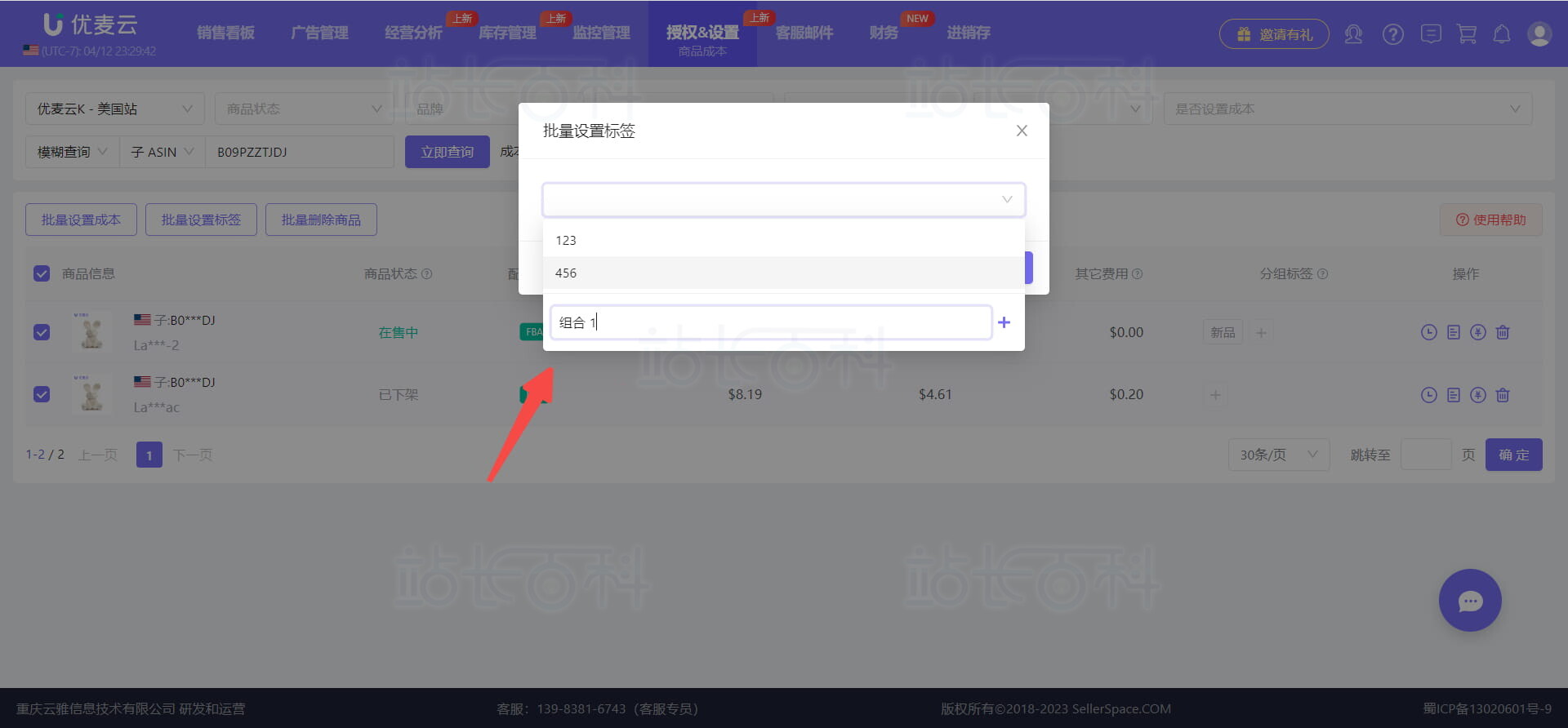The height and width of the screenshot is (728, 1568).
Task: Expand the 子 ASIN dropdown
Action: pos(162,152)
